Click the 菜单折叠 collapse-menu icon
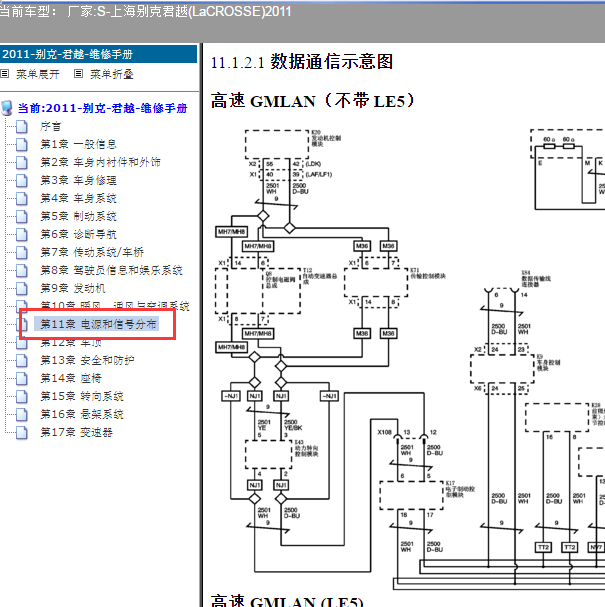Image resolution: width=605 pixels, height=607 pixels. coord(78,74)
